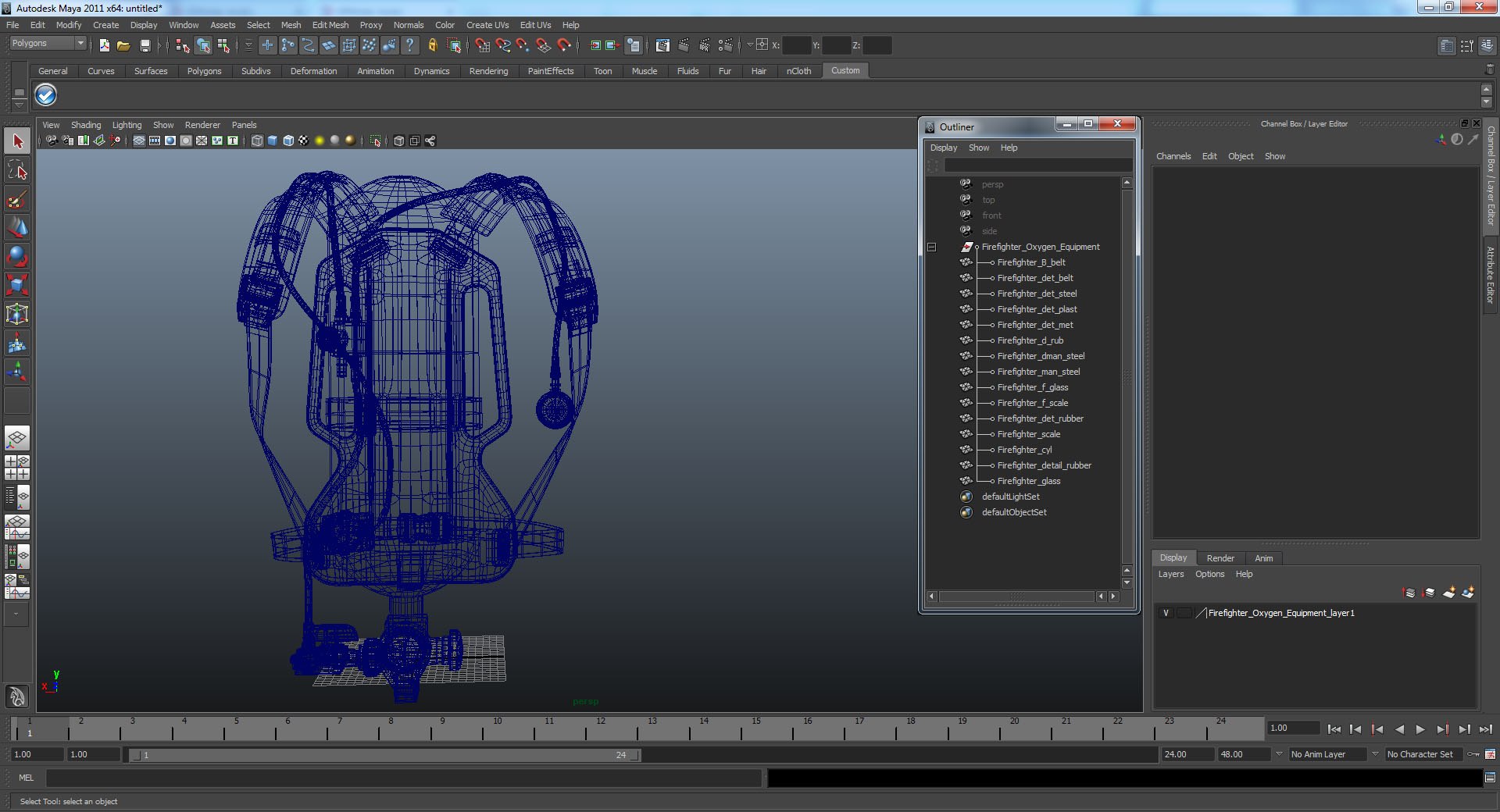
Task: Activate the Lasso selection tool
Action: [x=17, y=170]
